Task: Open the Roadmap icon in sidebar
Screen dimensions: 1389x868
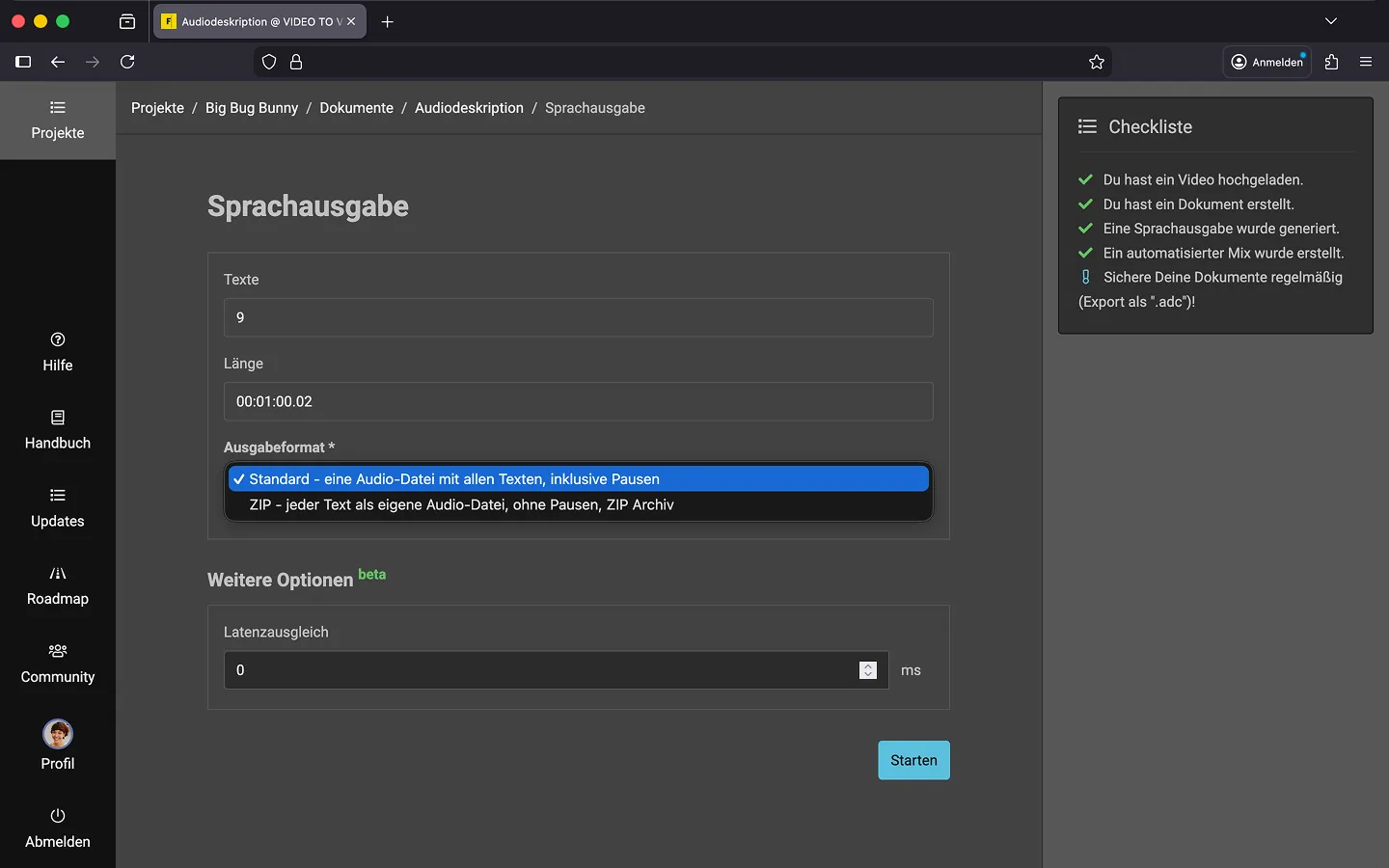Action: (58, 574)
